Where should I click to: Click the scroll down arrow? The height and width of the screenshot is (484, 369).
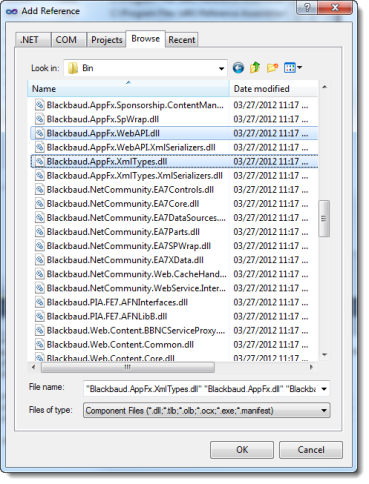click(x=324, y=354)
